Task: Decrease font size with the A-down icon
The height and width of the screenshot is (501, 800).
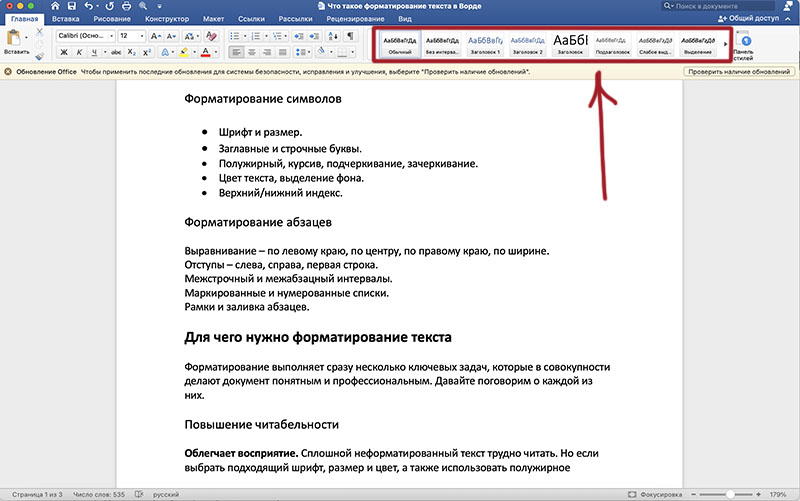Action: tap(171, 36)
